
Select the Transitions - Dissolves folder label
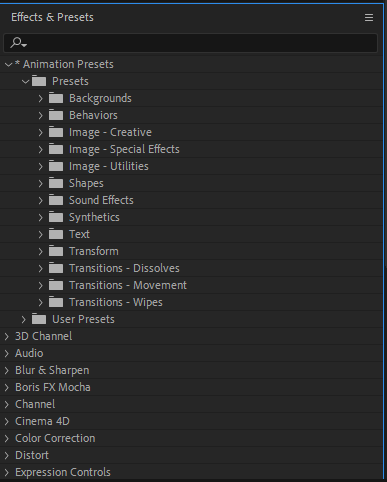point(124,268)
